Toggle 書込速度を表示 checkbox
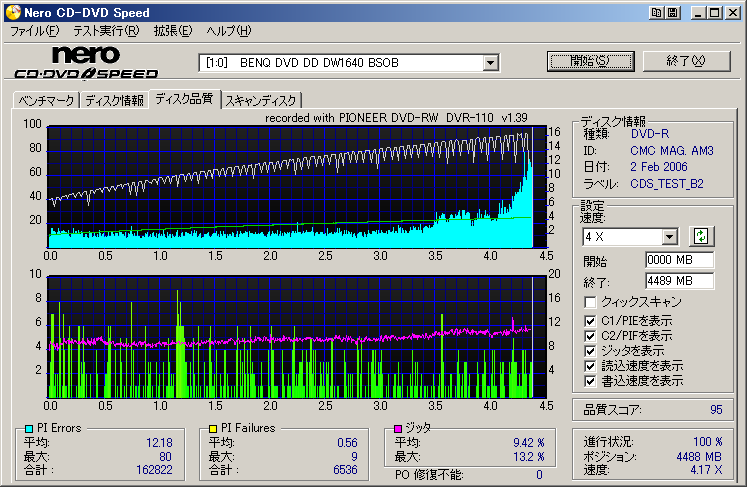Image resolution: width=747 pixels, height=487 pixels. (590, 381)
